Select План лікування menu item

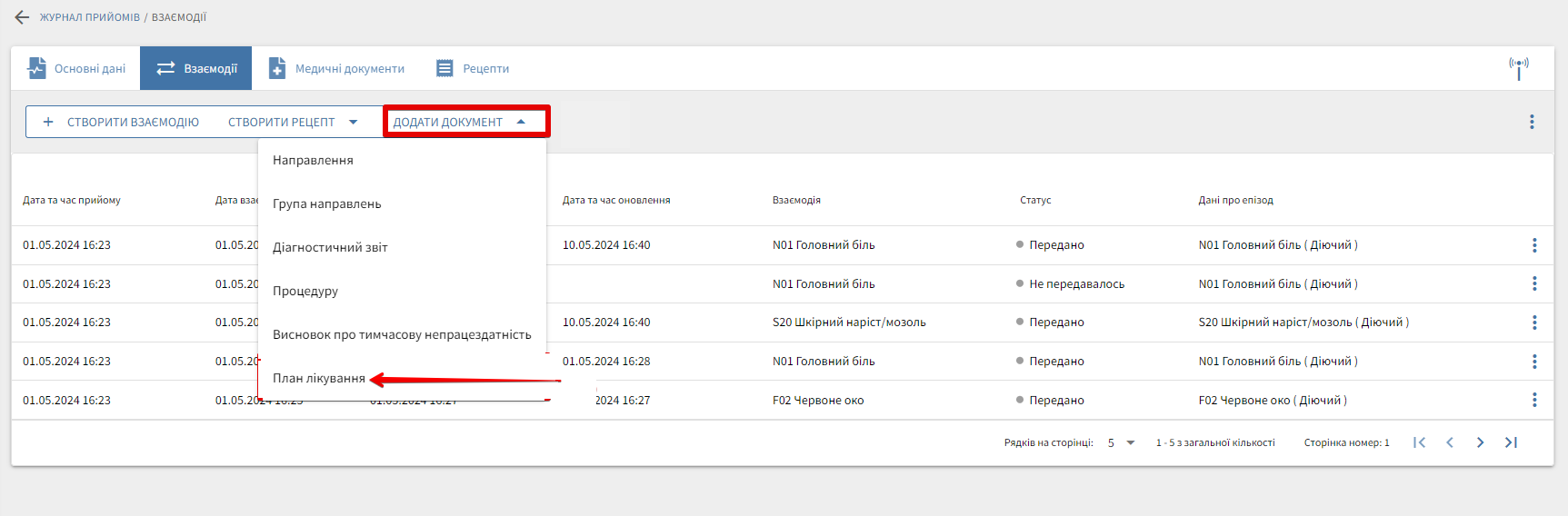(x=402, y=378)
